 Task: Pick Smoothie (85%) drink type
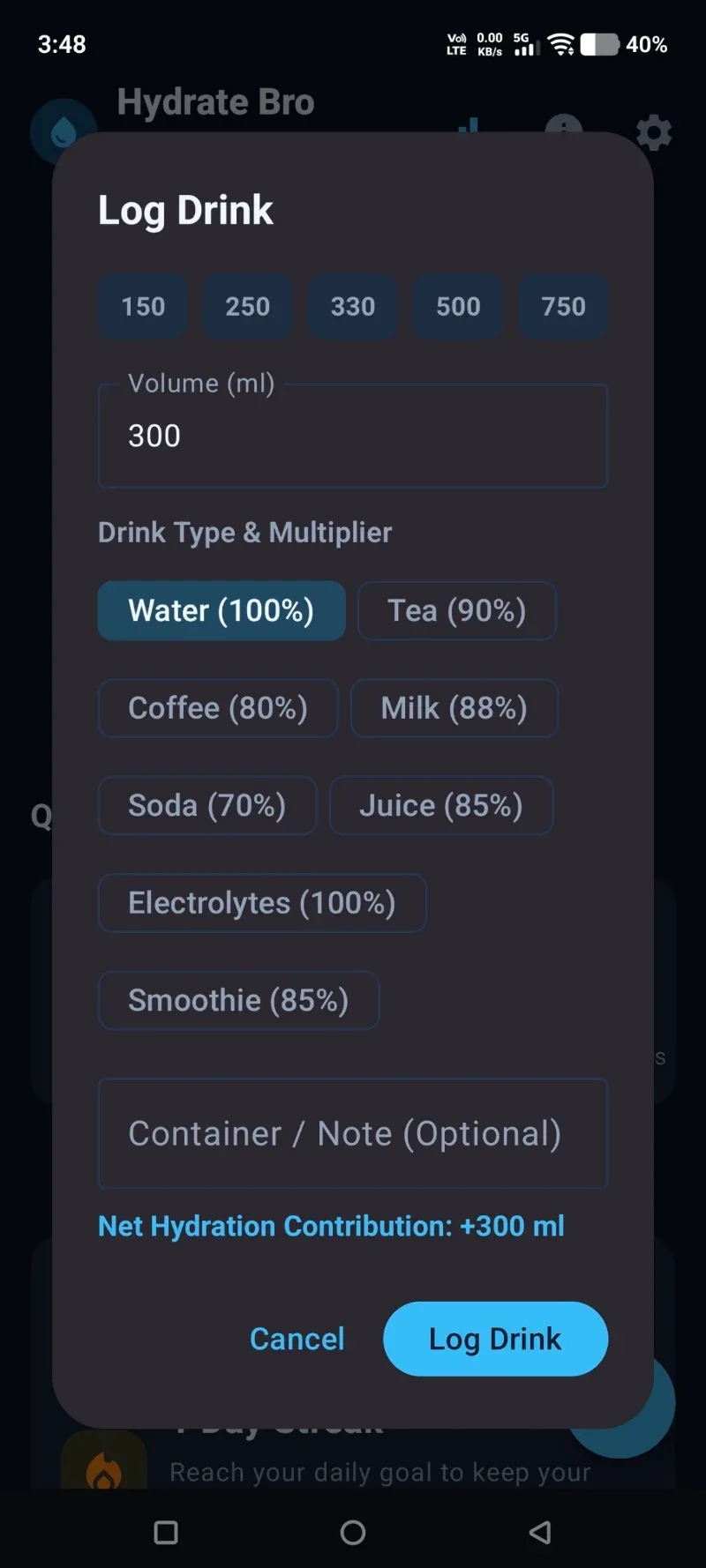coord(239,1000)
